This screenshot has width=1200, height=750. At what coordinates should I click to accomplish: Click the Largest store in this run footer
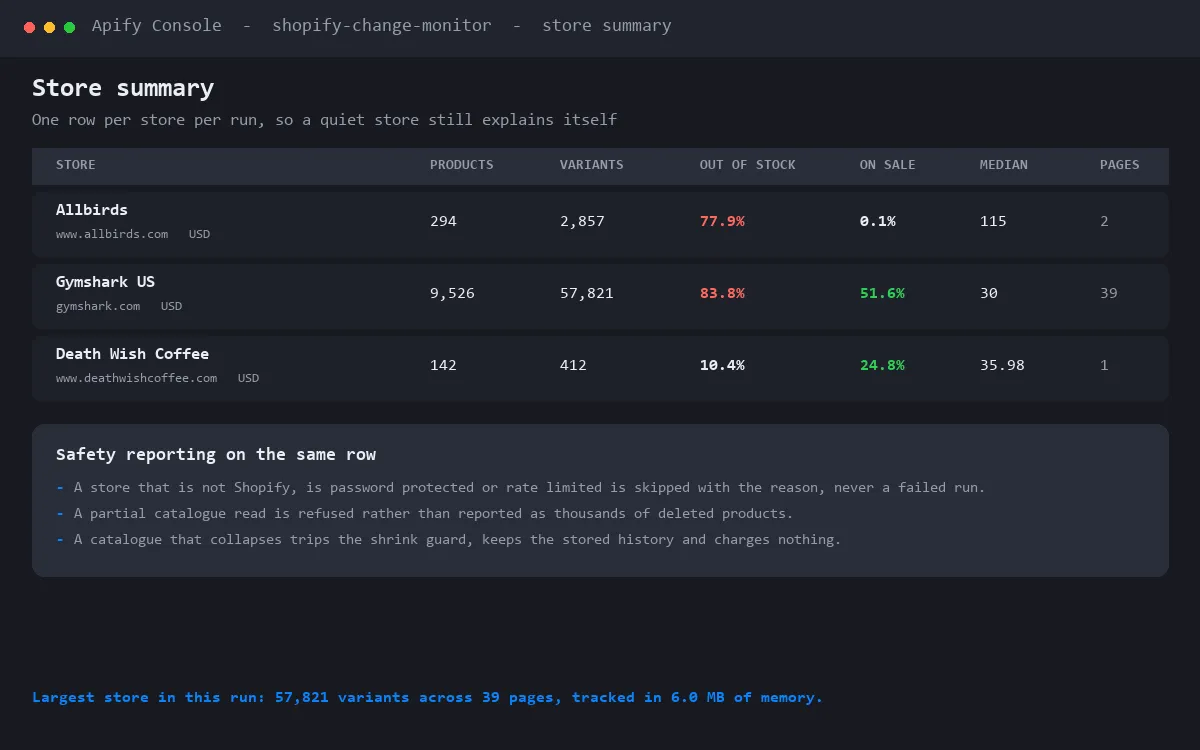click(x=427, y=697)
